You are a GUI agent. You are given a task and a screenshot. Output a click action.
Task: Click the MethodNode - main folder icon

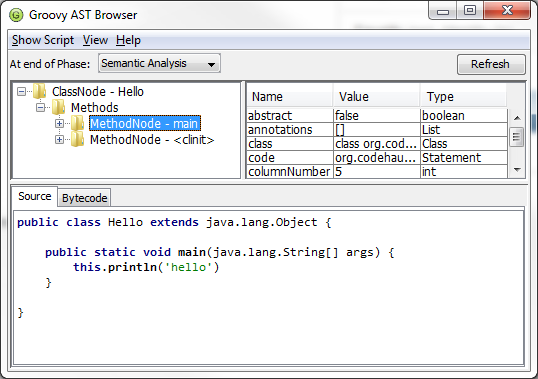click(78, 123)
